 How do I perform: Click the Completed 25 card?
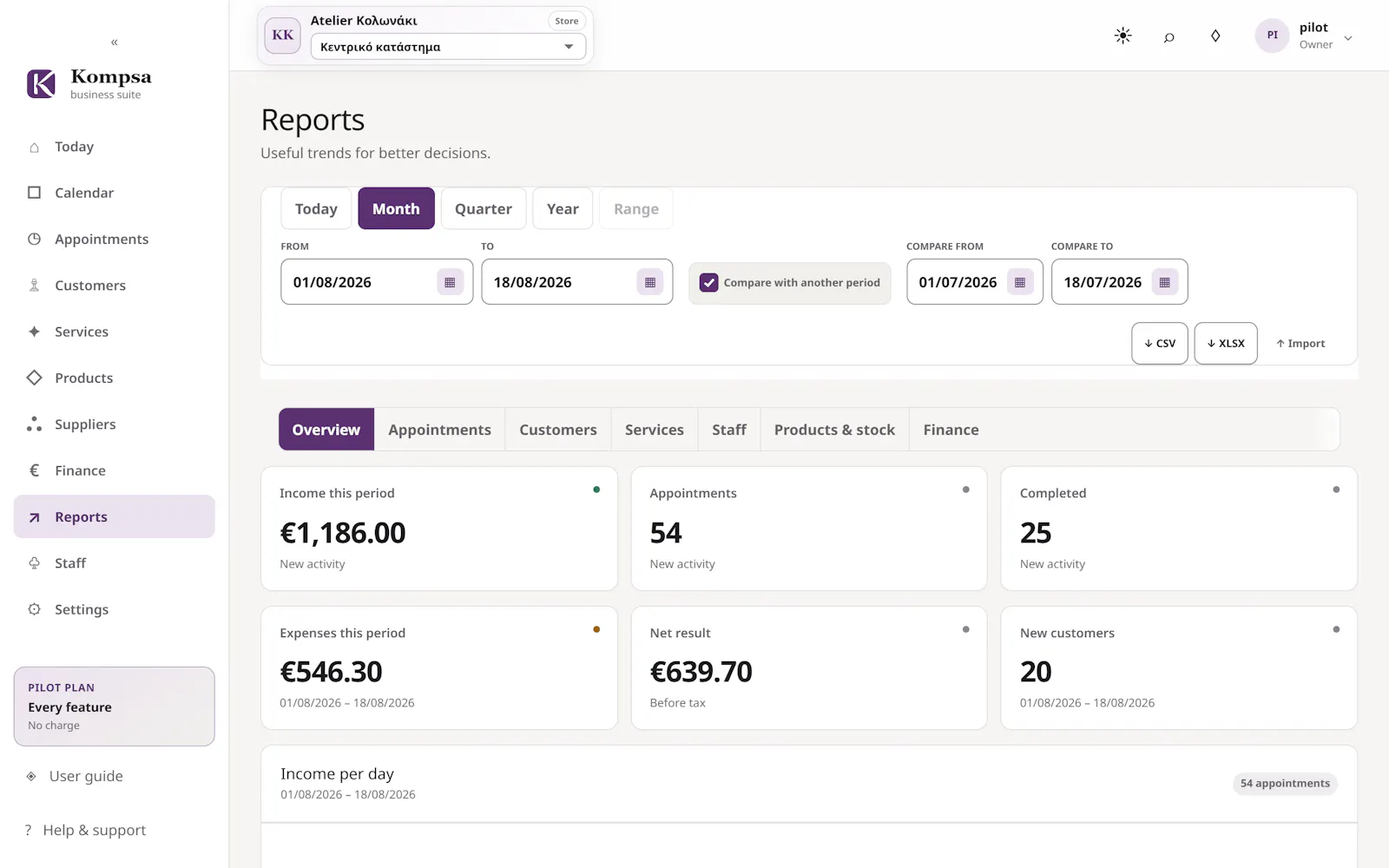1179,529
